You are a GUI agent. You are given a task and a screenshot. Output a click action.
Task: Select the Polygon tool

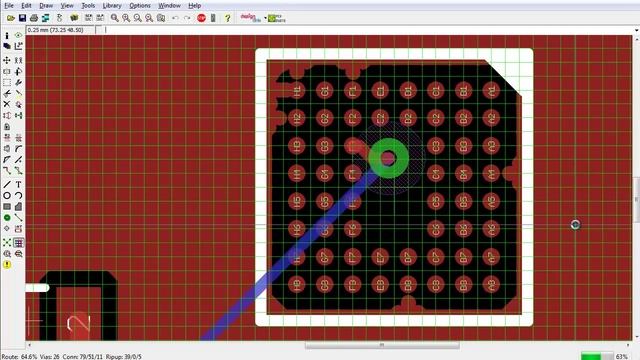pyautogui.click(x=18, y=207)
